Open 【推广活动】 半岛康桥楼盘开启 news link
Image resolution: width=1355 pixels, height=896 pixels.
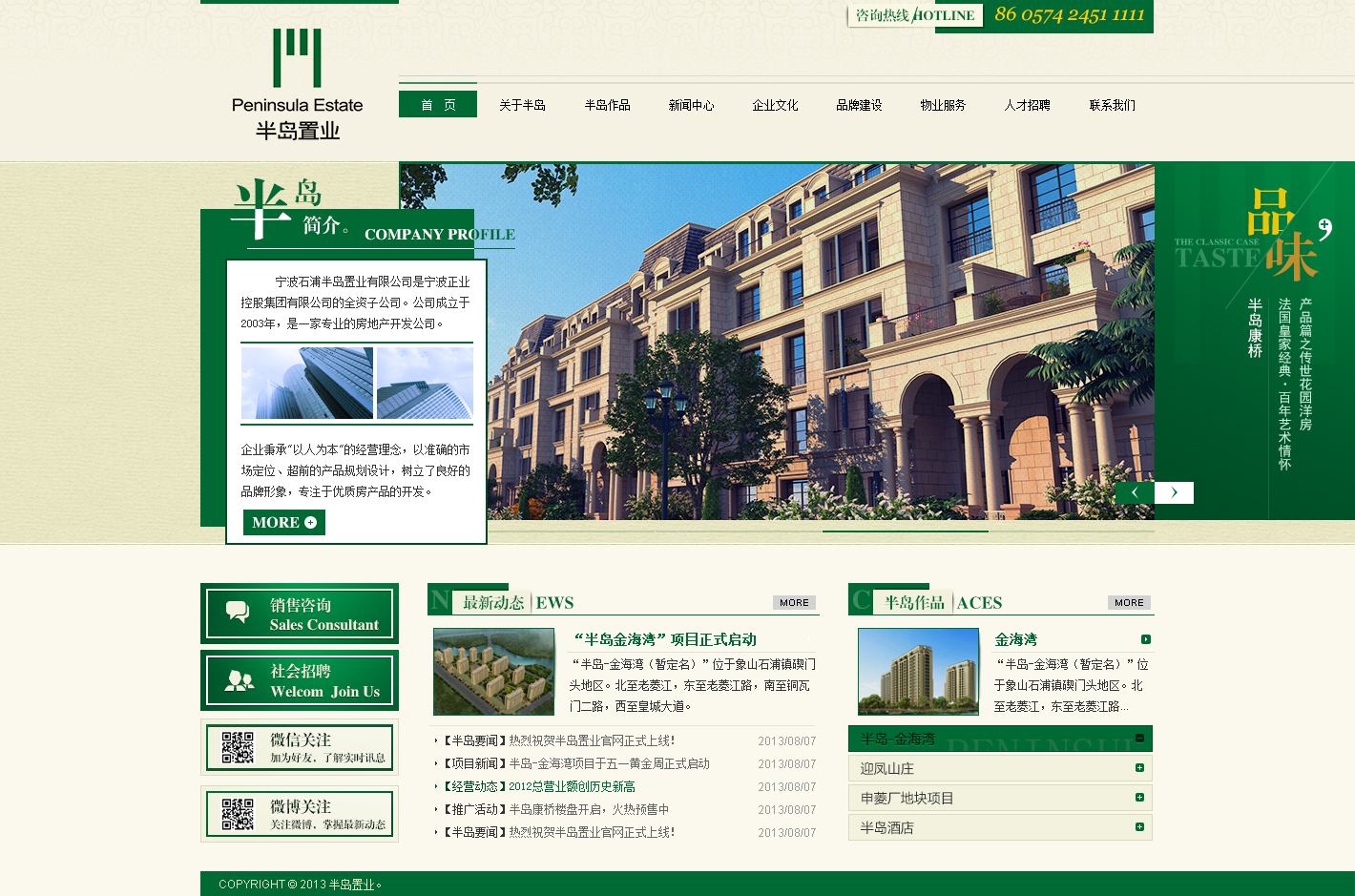557,809
